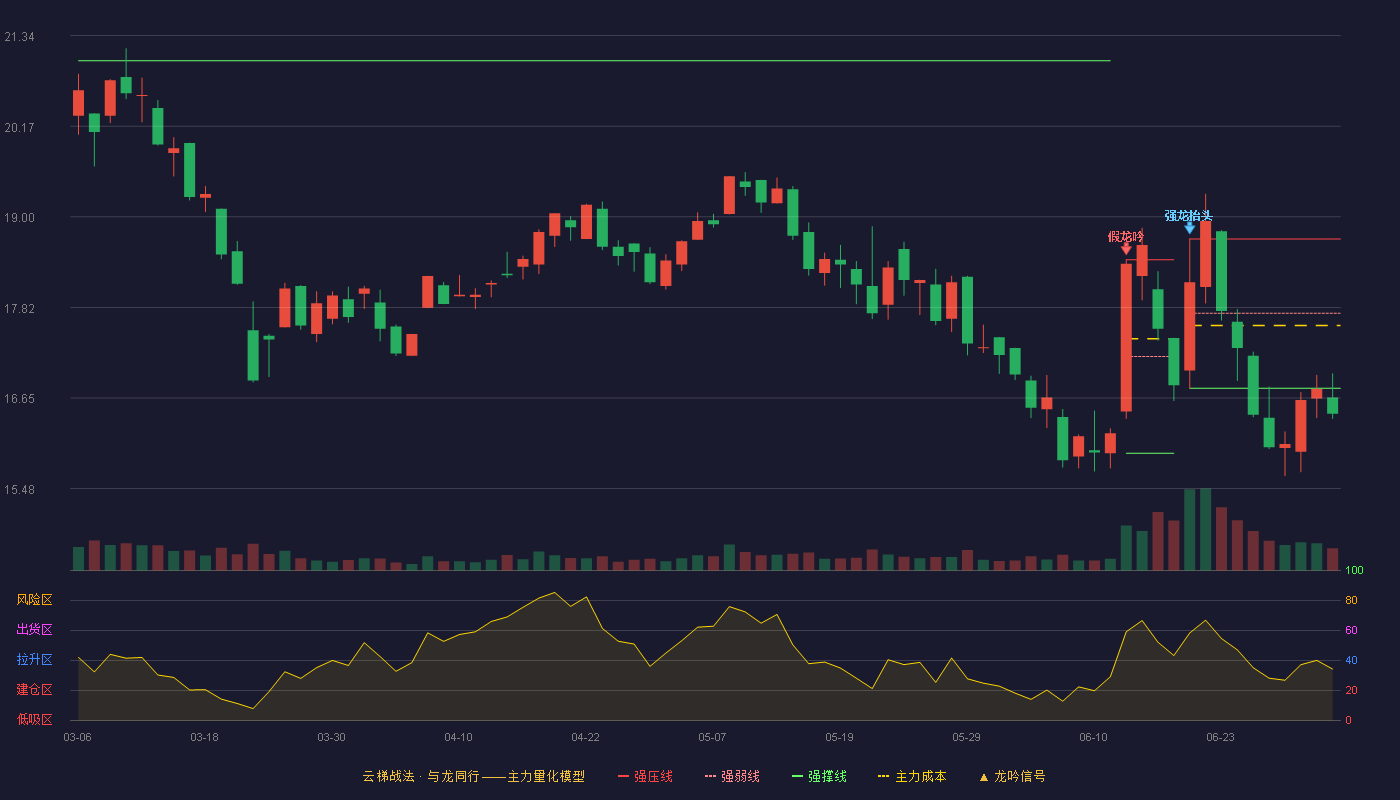
Task: Click the 03-18 date label
Action: pos(204,737)
